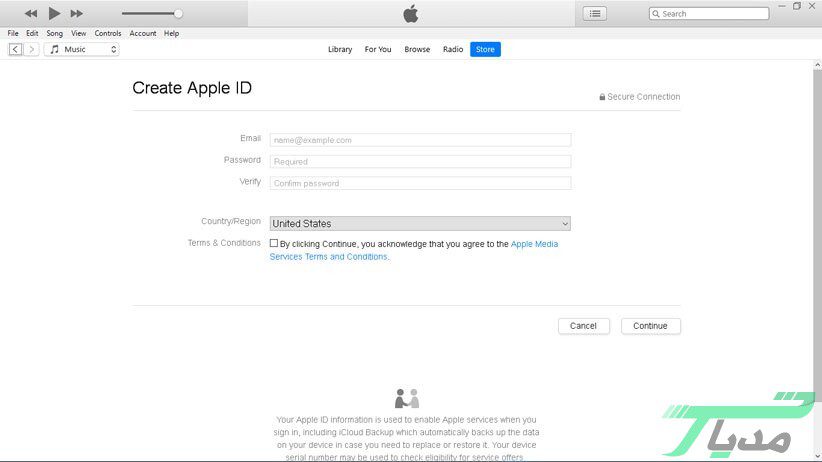Image resolution: width=822 pixels, height=462 pixels.
Task: Click the forward navigation arrow
Action: [32, 49]
